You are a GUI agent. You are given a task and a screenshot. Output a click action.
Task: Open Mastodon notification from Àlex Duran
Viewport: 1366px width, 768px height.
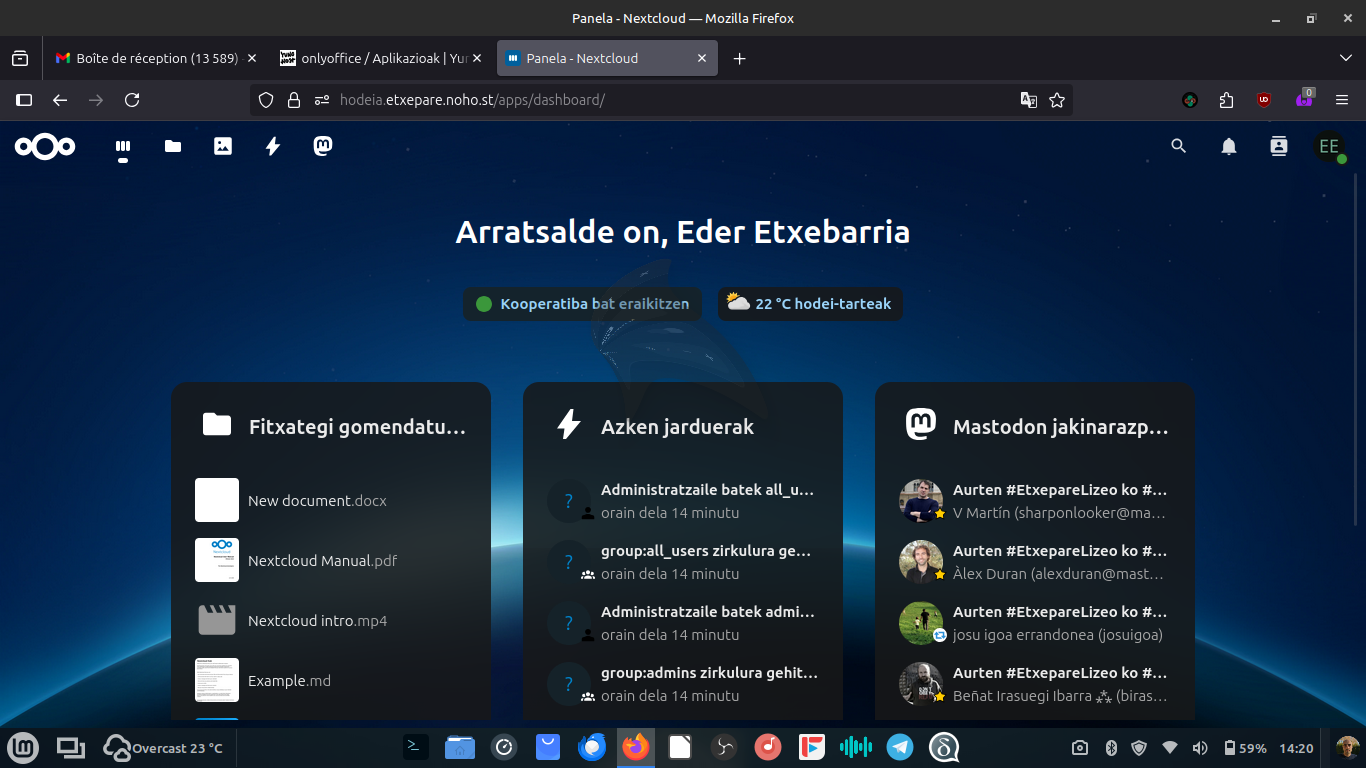[1035, 562]
